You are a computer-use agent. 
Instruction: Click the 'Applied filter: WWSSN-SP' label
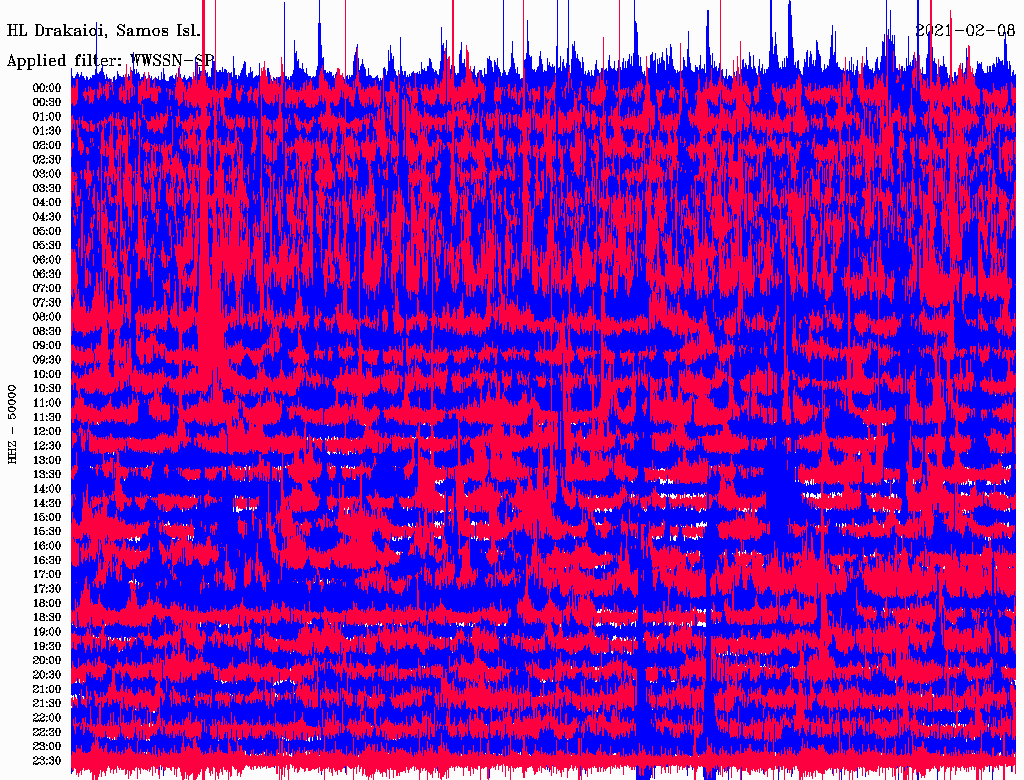point(110,61)
